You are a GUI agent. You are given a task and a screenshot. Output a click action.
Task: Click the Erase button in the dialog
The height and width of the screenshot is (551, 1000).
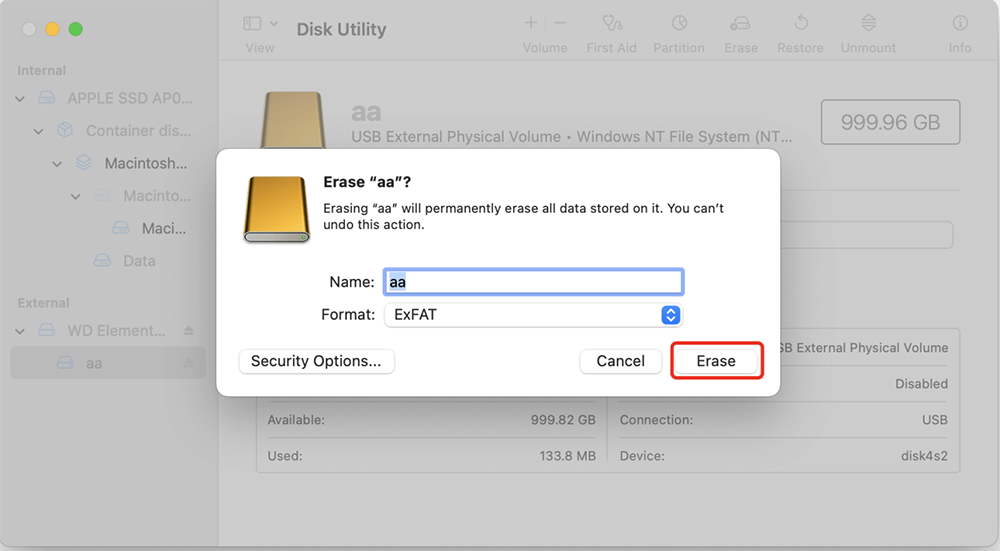pyautogui.click(x=716, y=361)
